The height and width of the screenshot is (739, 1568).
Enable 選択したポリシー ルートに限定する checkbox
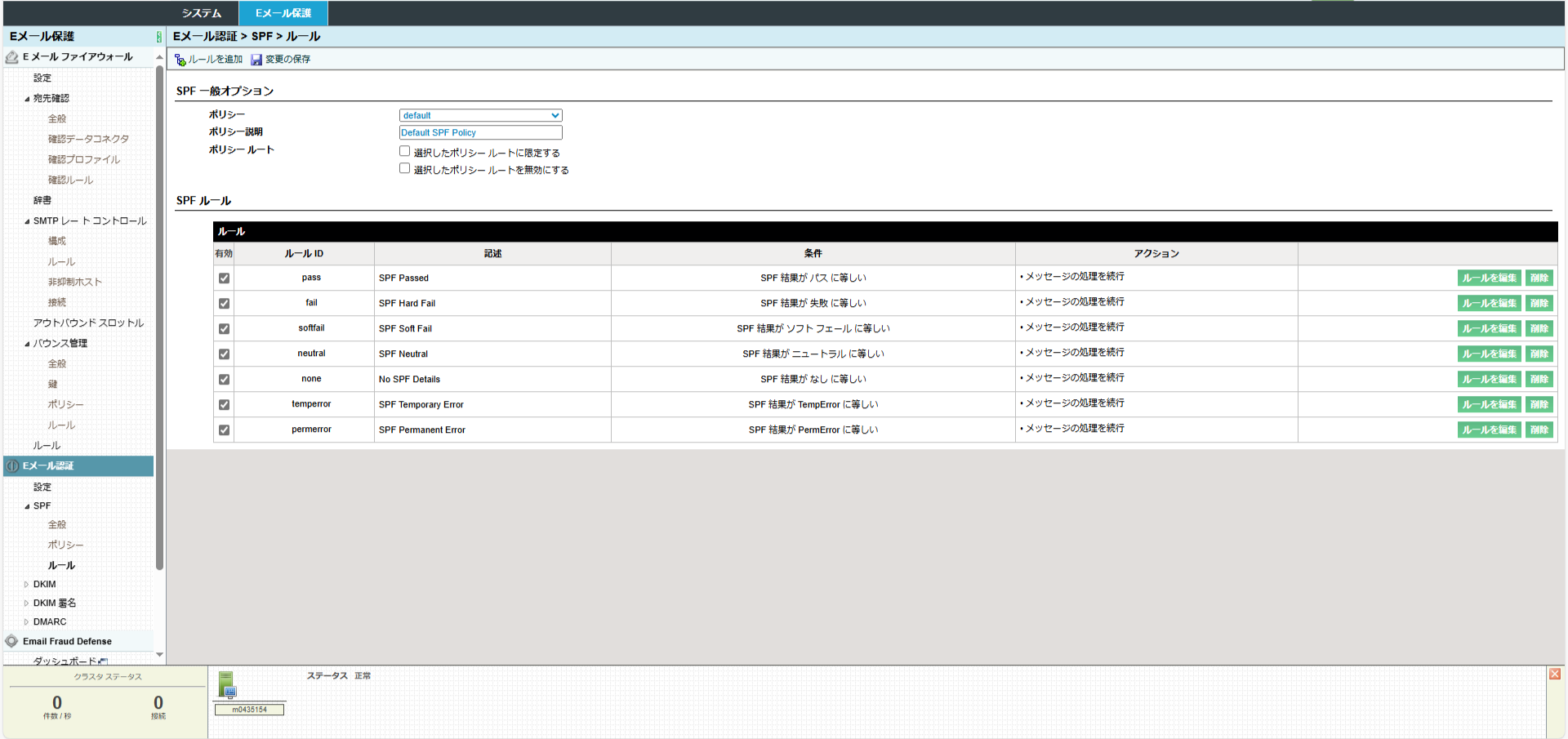point(404,151)
